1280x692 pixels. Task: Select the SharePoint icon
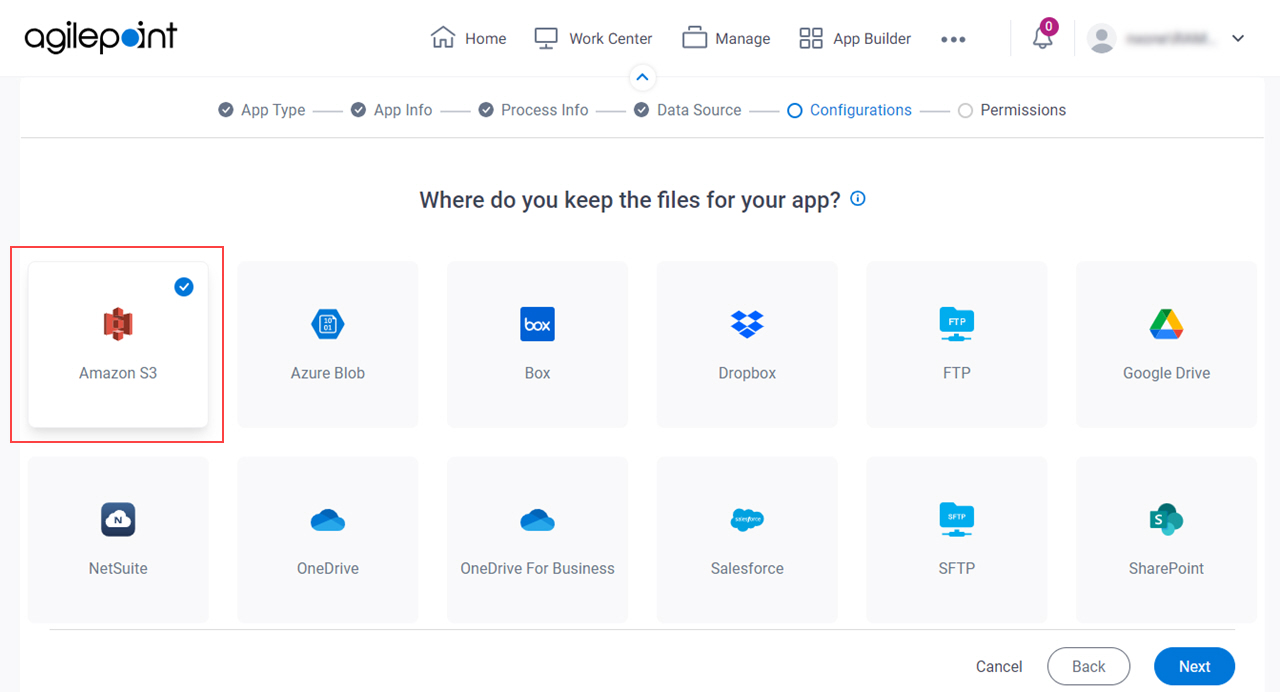coord(1167,519)
